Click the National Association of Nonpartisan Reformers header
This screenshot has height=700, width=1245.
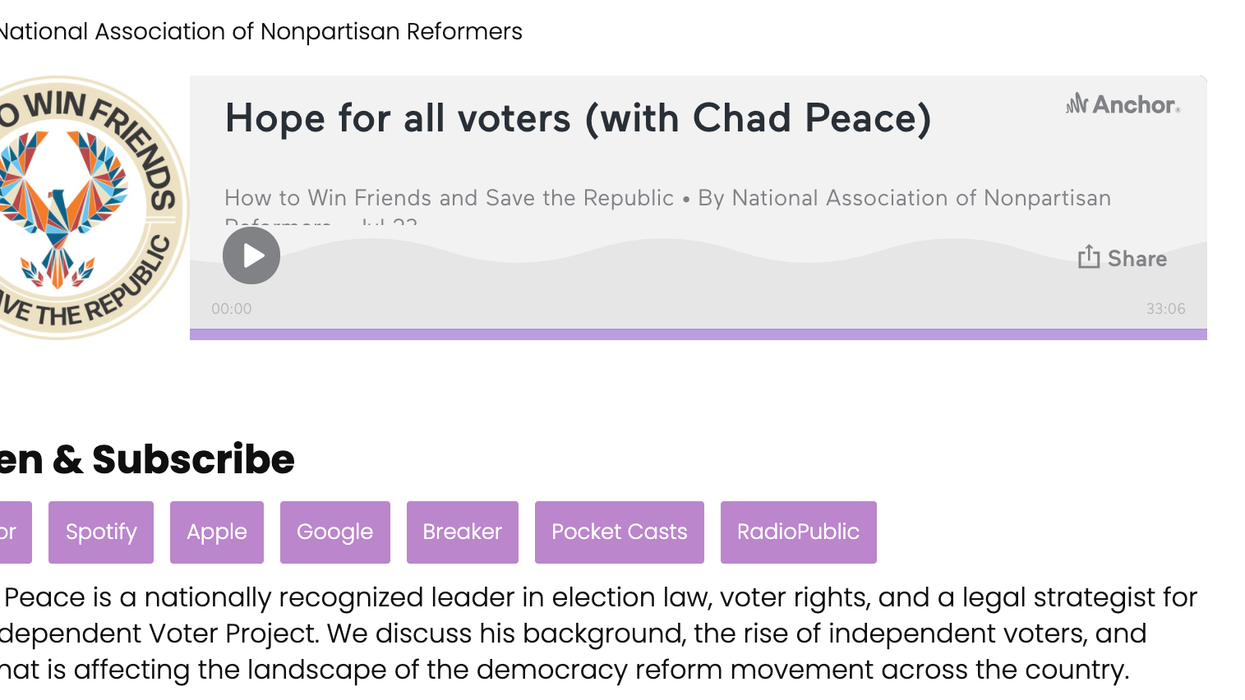(x=260, y=32)
